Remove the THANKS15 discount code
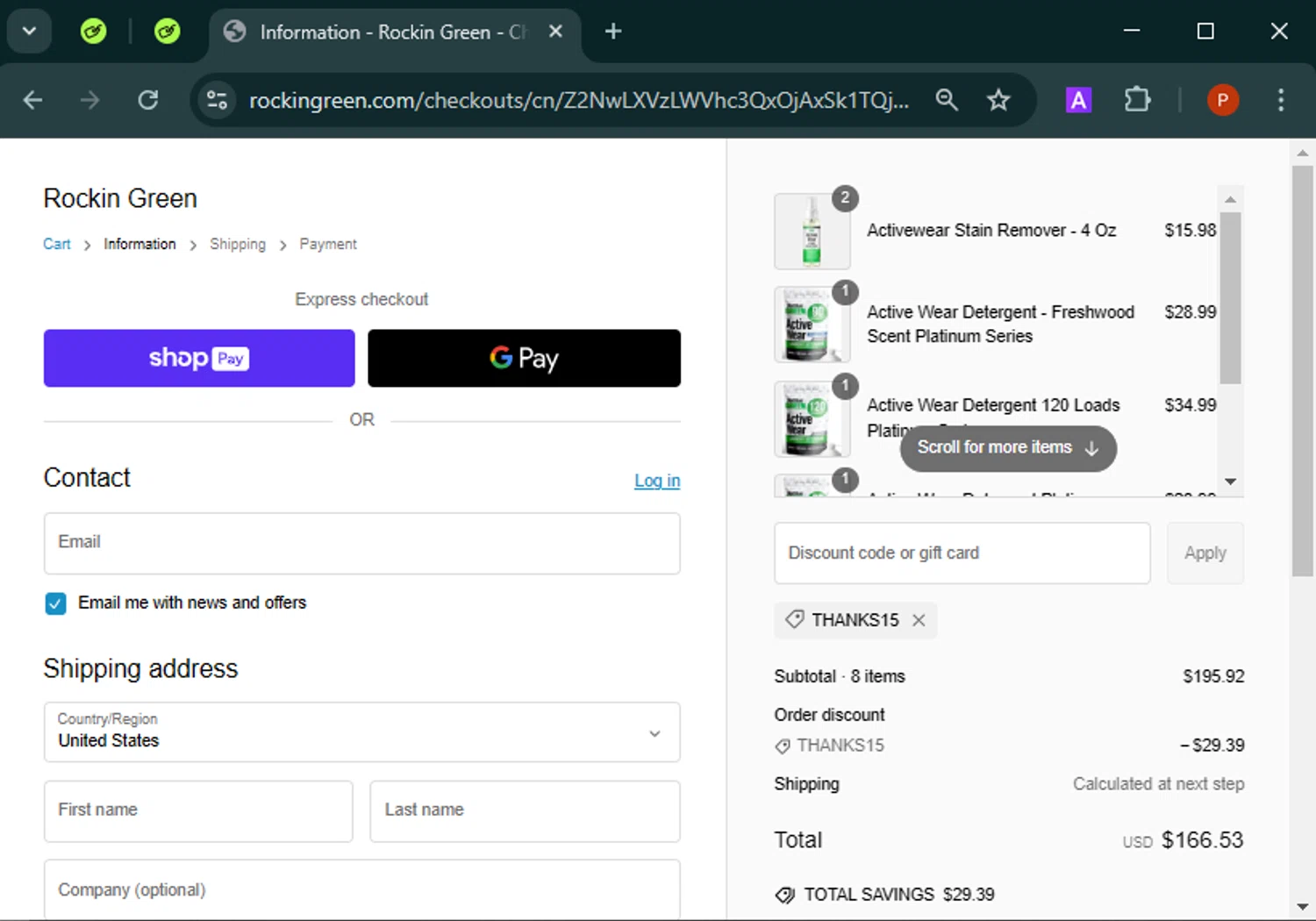 click(x=919, y=620)
